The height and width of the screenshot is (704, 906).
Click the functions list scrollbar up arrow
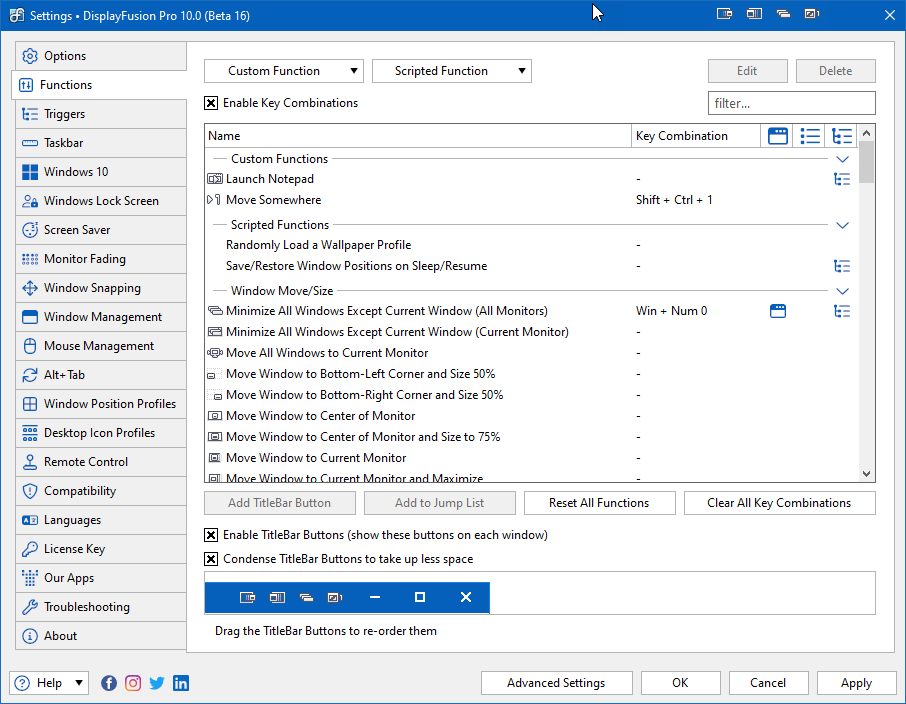pos(866,133)
